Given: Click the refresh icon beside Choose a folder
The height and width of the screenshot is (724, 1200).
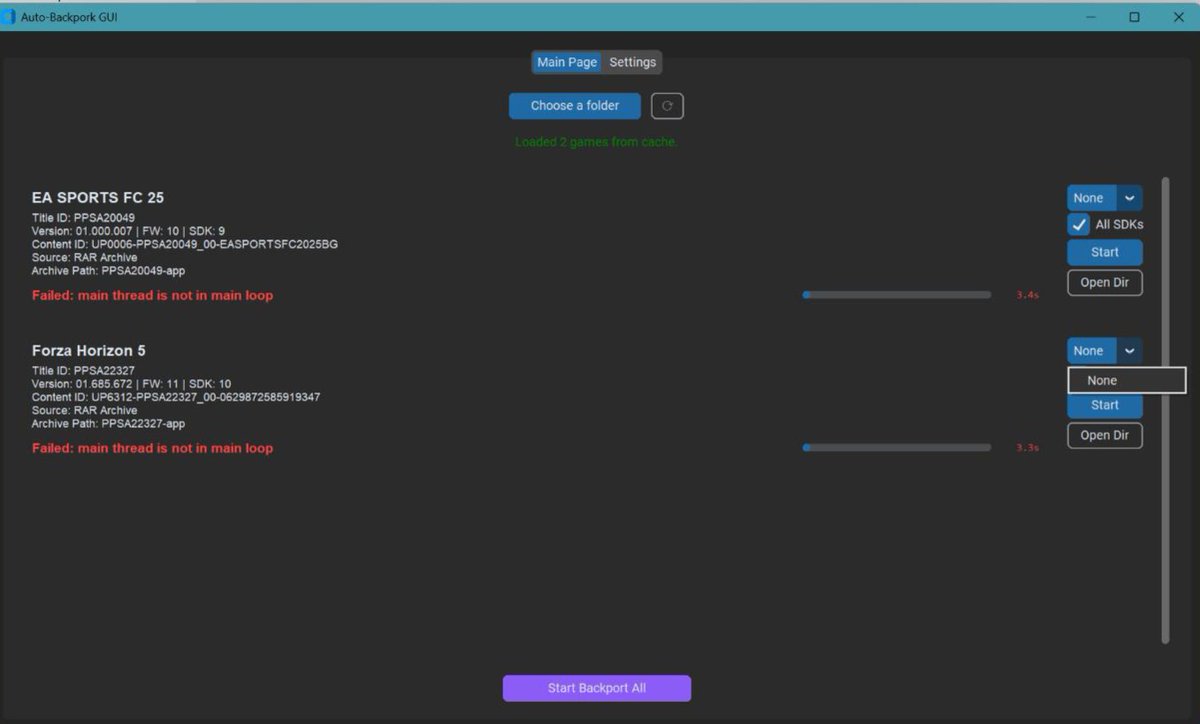Looking at the screenshot, I should point(667,106).
